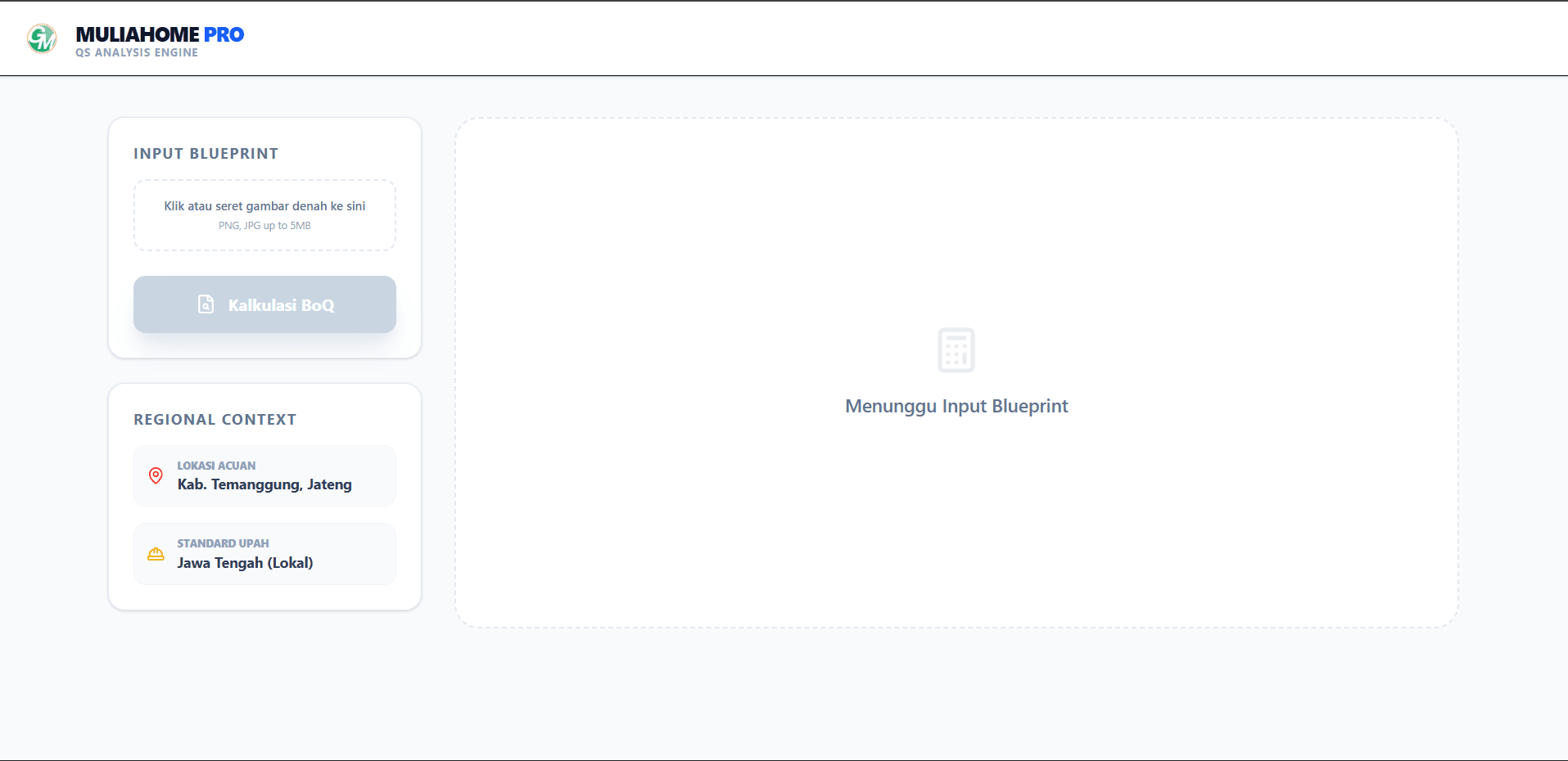Click the "STANDARD UPAH" label

pyautogui.click(x=223, y=543)
